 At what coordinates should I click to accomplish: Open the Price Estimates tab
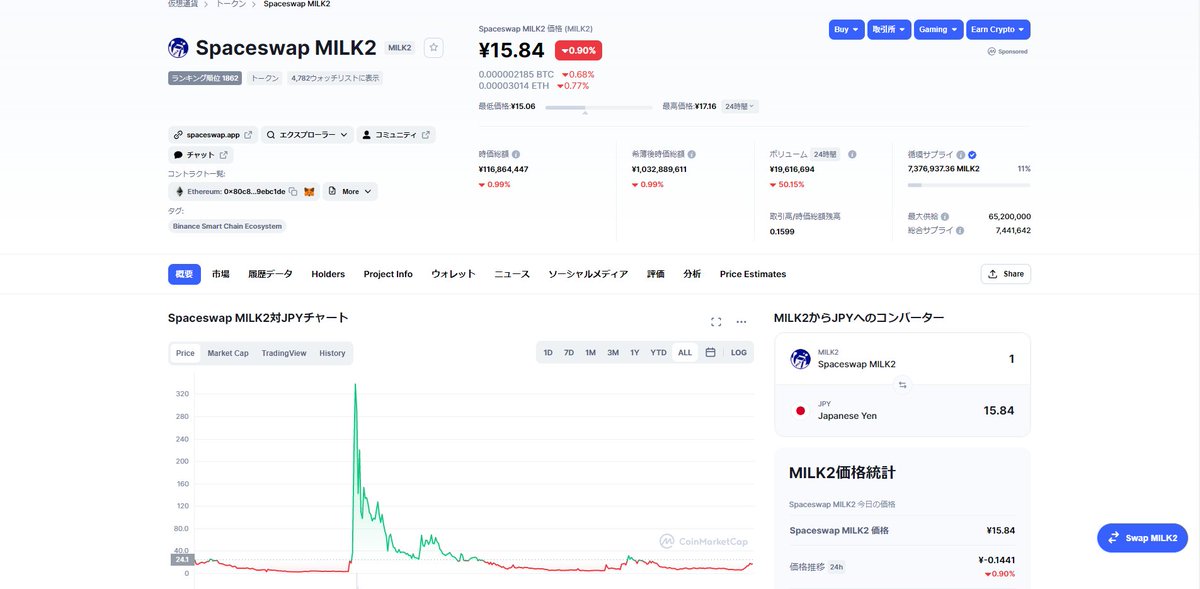(x=753, y=274)
